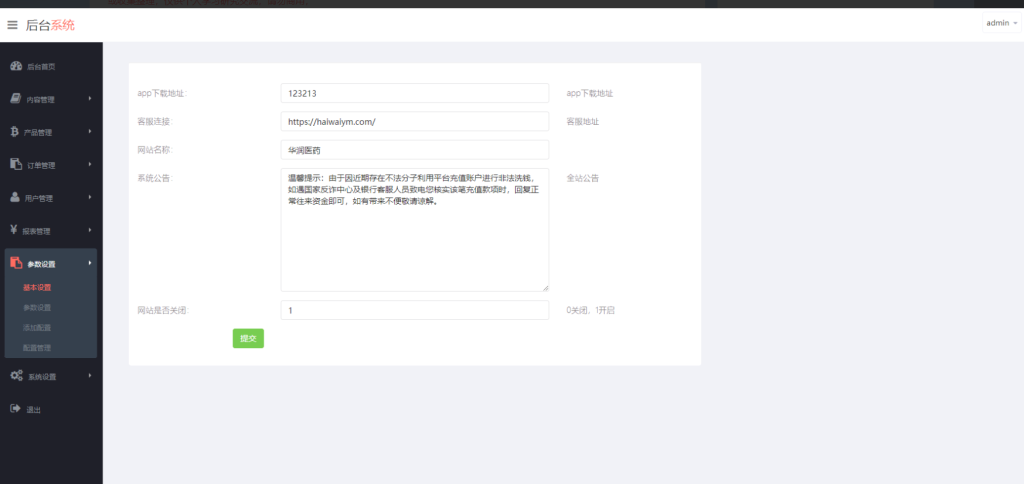1024x484 pixels.
Task: Collapse 参数设置 submenu arrow
Action: 89,263
